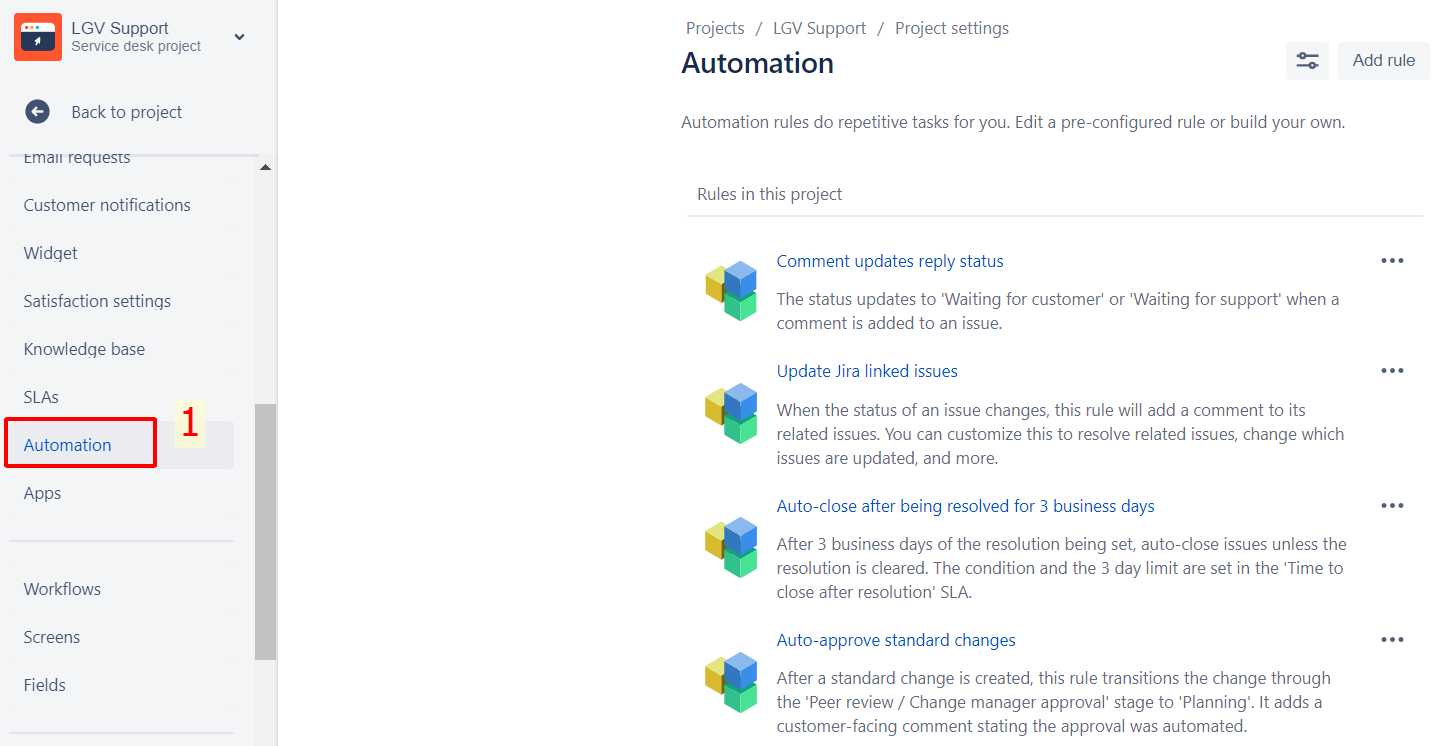The height and width of the screenshot is (746, 1450).
Task: Click the Projects breadcrumb link
Action: pyautogui.click(x=715, y=28)
